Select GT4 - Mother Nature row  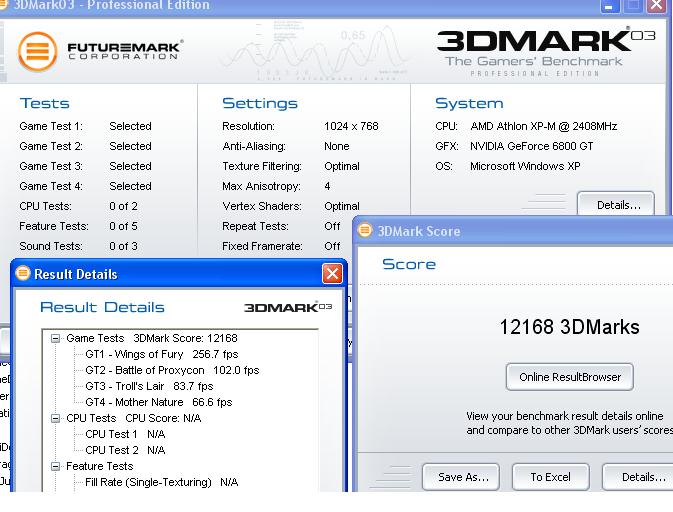158,402
